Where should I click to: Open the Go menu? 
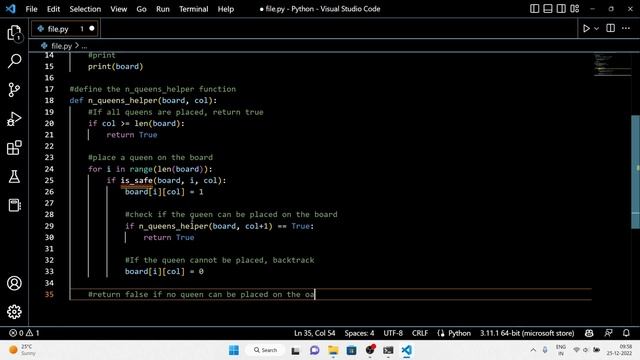pos(141,9)
